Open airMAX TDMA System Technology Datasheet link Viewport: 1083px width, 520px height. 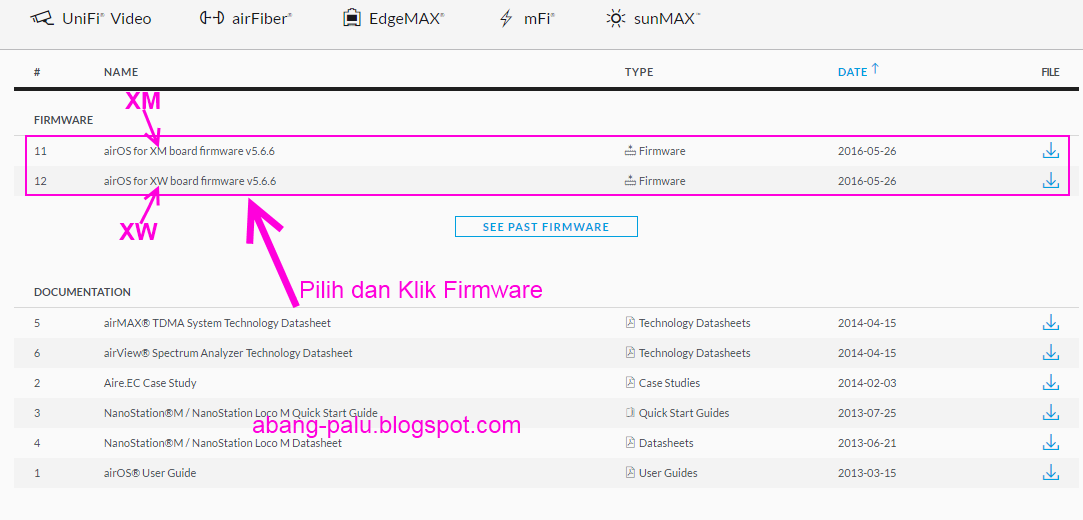coord(217,322)
